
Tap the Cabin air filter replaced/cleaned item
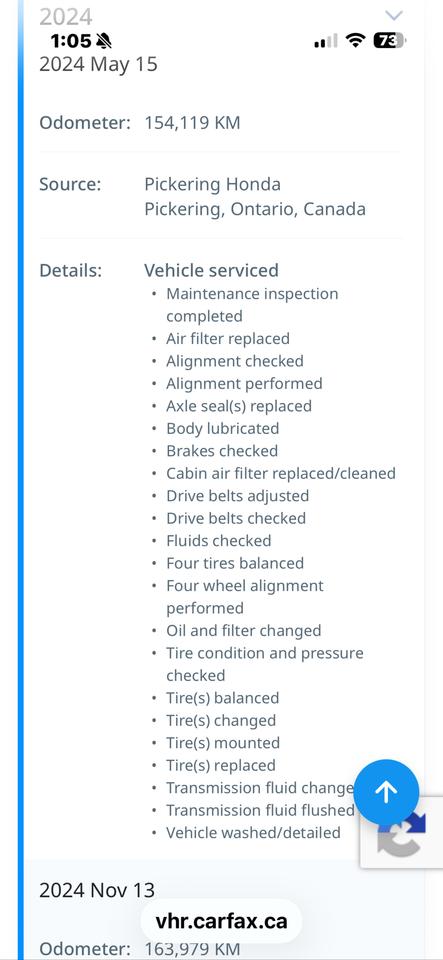click(281, 473)
